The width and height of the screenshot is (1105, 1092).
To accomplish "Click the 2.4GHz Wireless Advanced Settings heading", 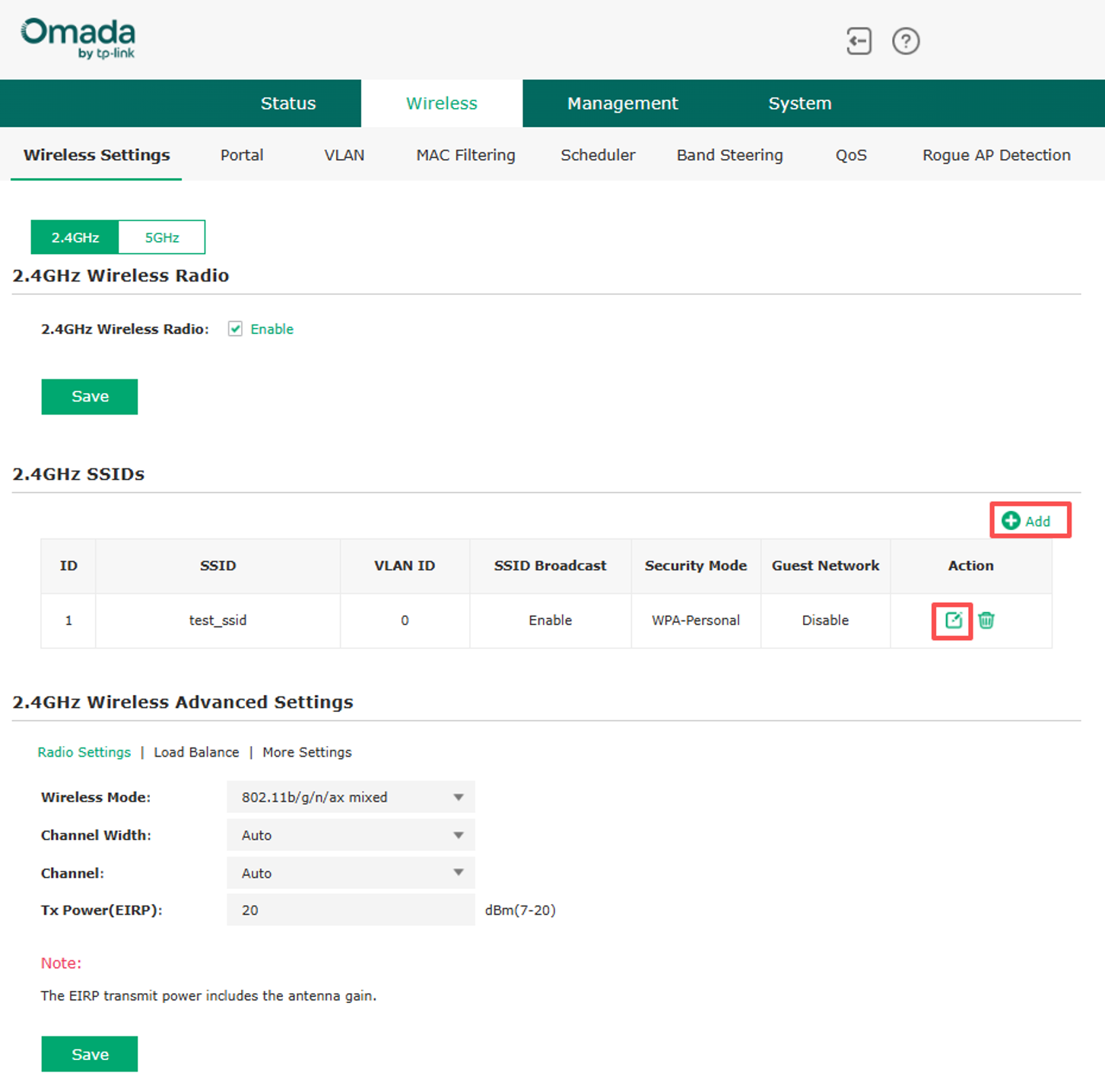I will [x=183, y=702].
